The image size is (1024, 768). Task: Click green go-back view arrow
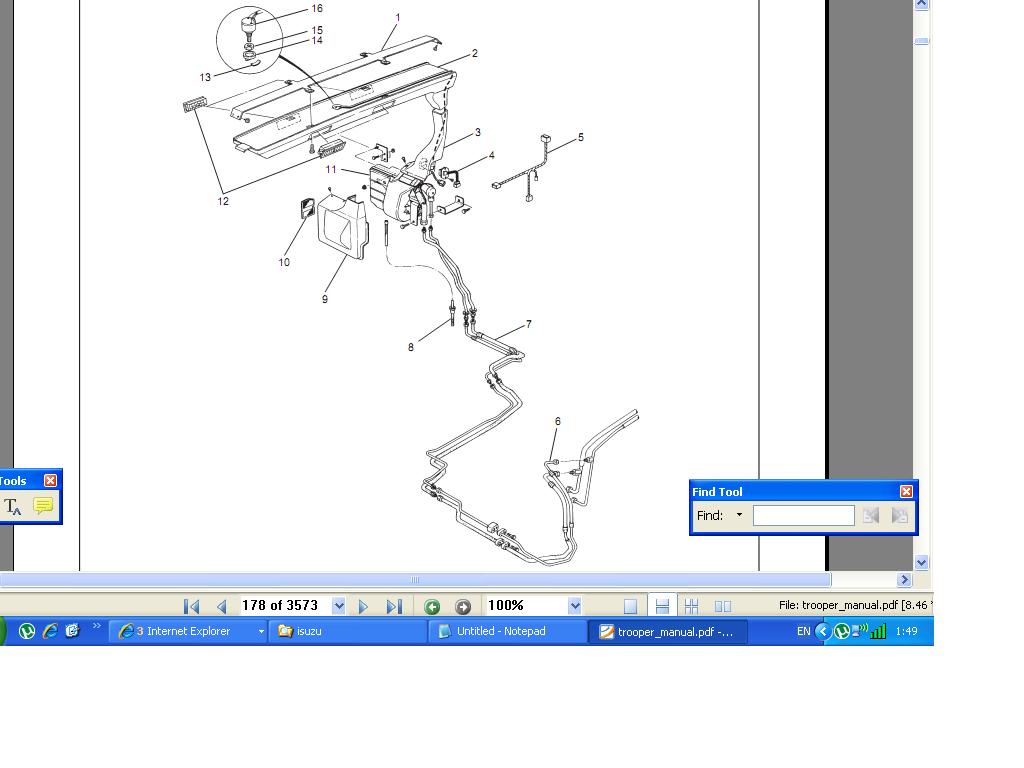point(432,606)
